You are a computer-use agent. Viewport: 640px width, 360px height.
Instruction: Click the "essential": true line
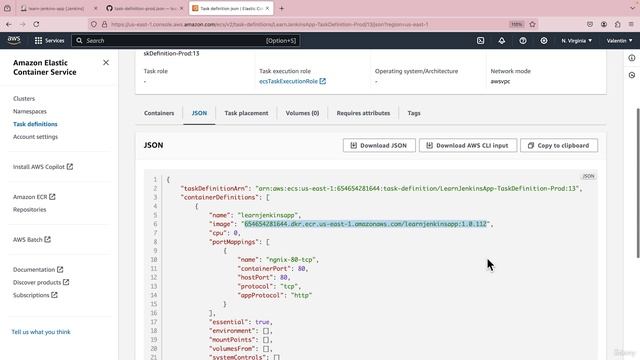click(x=240, y=322)
